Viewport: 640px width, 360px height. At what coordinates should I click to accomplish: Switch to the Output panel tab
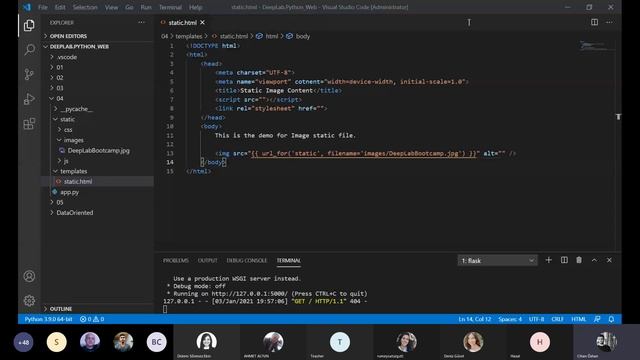(x=208, y=260)
